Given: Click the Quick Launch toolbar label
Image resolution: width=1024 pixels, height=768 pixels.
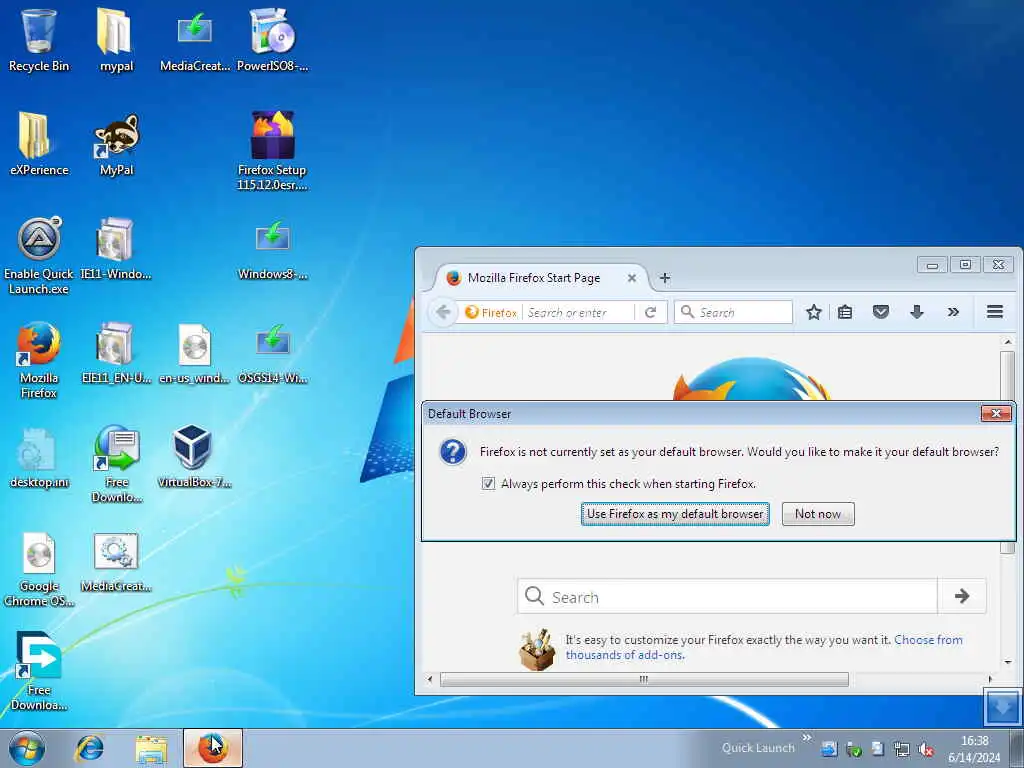Looking at the screenshot, I should [x=758, y=748].
